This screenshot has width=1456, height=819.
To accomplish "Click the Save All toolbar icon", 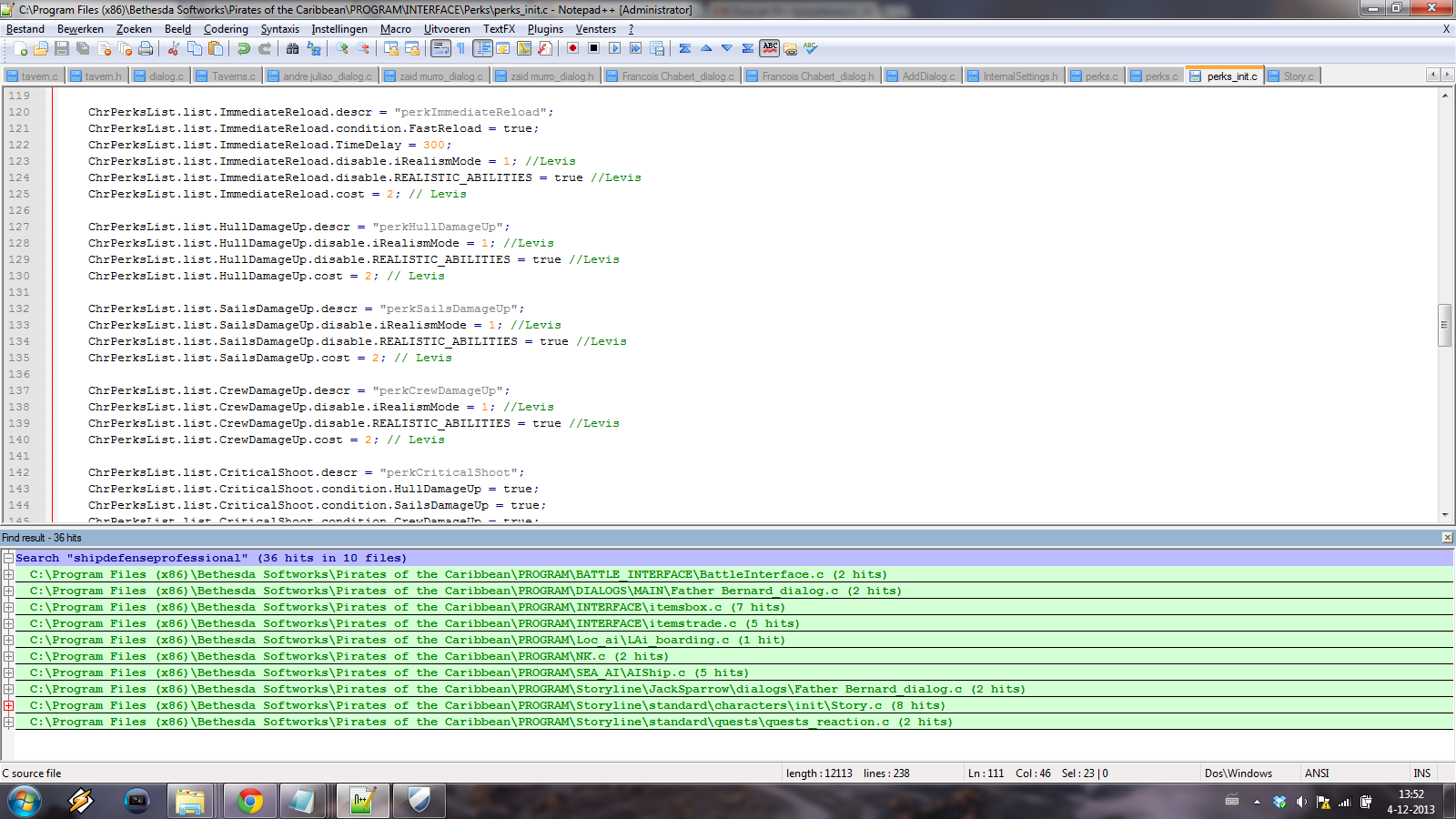I will [x=83, y=48].
